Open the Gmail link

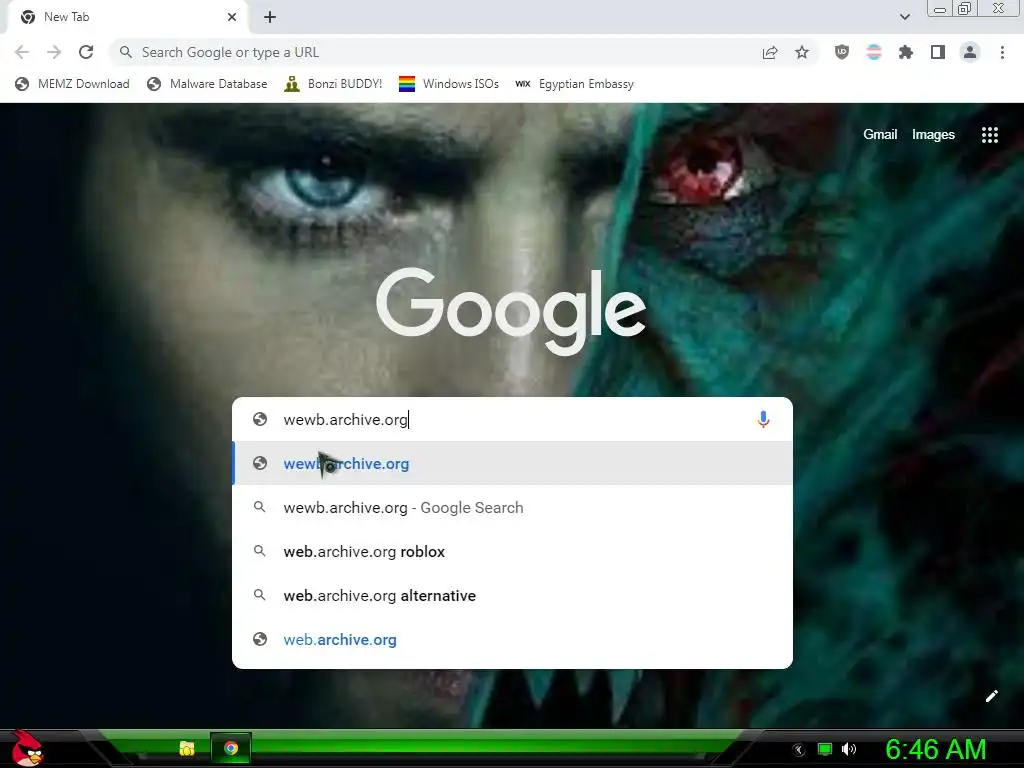(880, 135)
